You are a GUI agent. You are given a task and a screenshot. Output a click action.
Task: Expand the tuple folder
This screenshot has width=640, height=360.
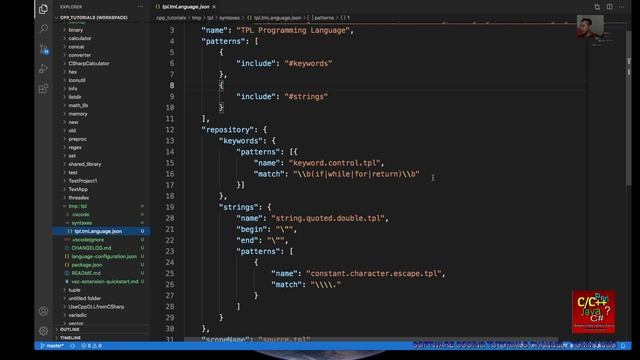pyautogui.click(x=74, y=290)
